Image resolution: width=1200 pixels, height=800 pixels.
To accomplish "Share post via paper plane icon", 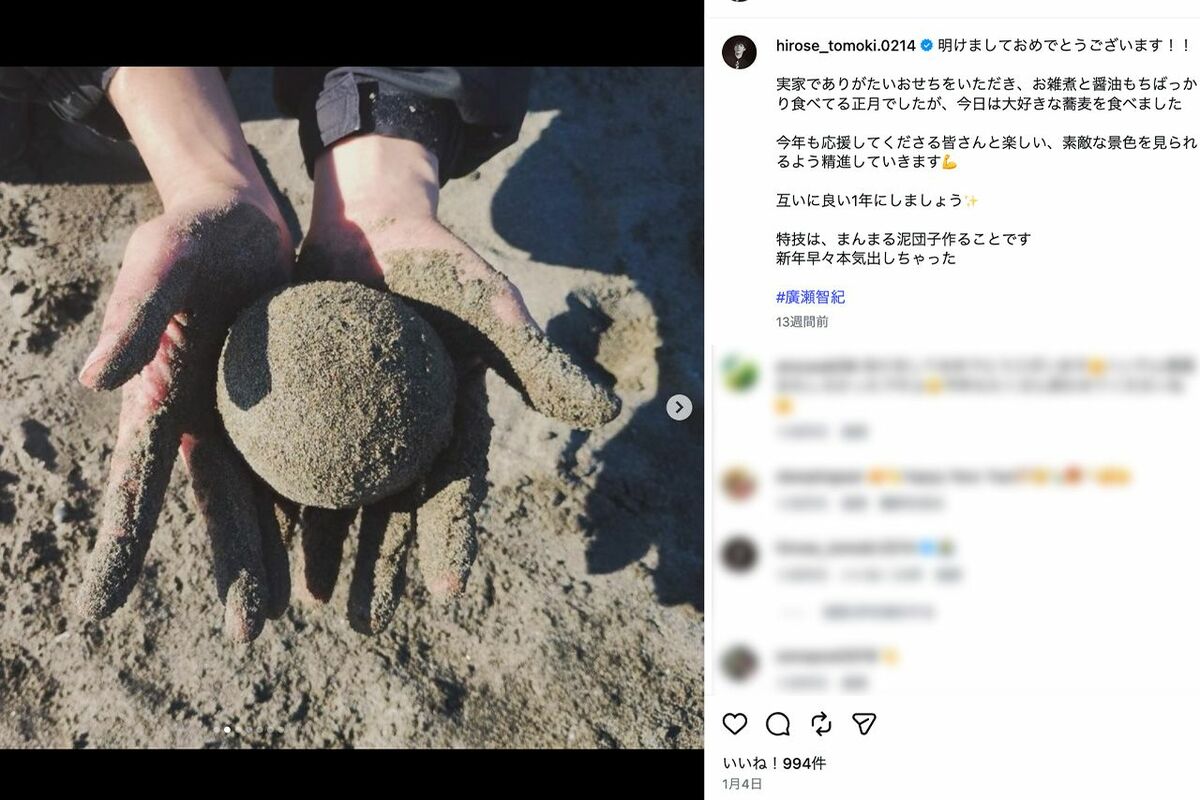I will pos(864,724).
